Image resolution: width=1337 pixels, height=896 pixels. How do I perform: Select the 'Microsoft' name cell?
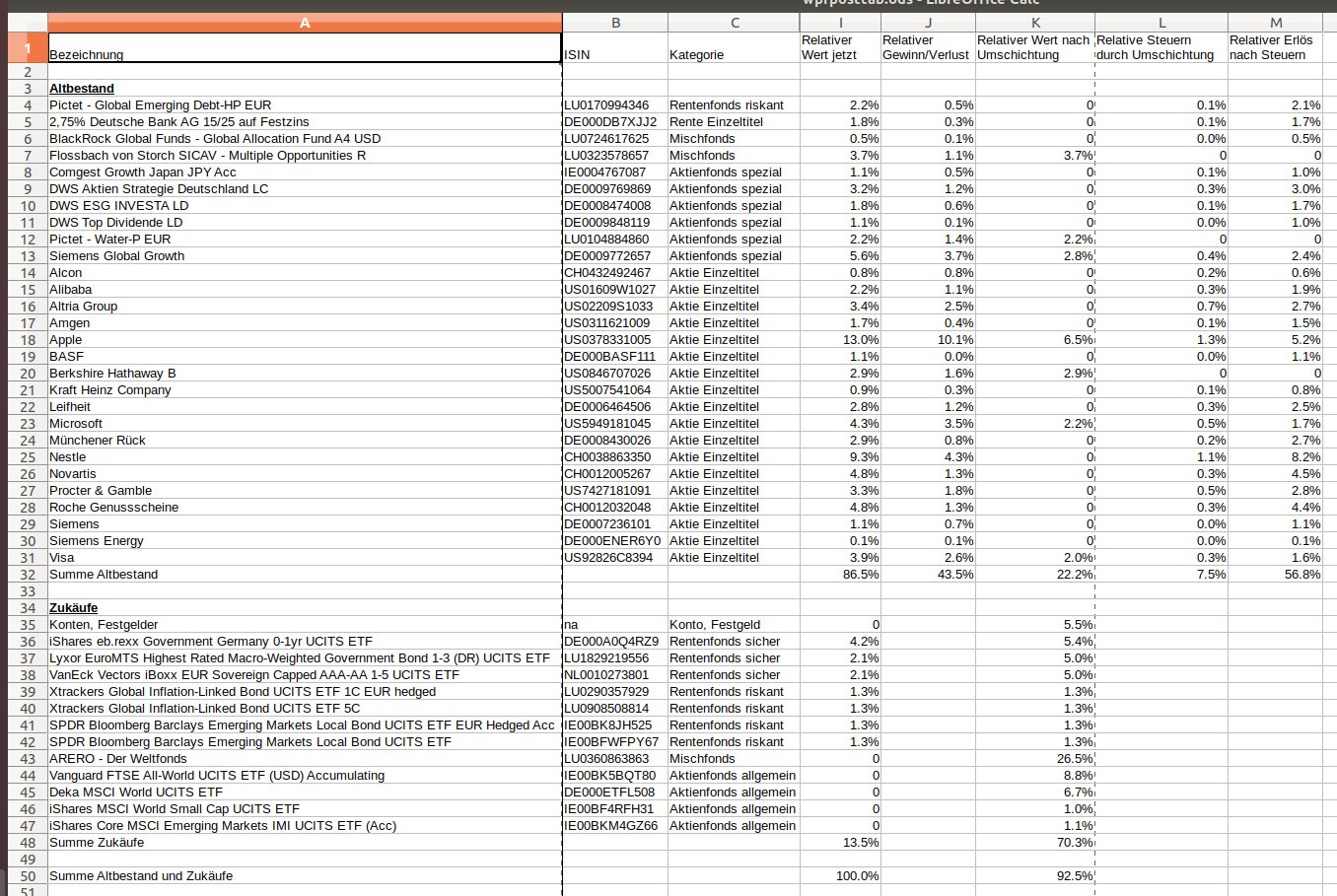305,424
